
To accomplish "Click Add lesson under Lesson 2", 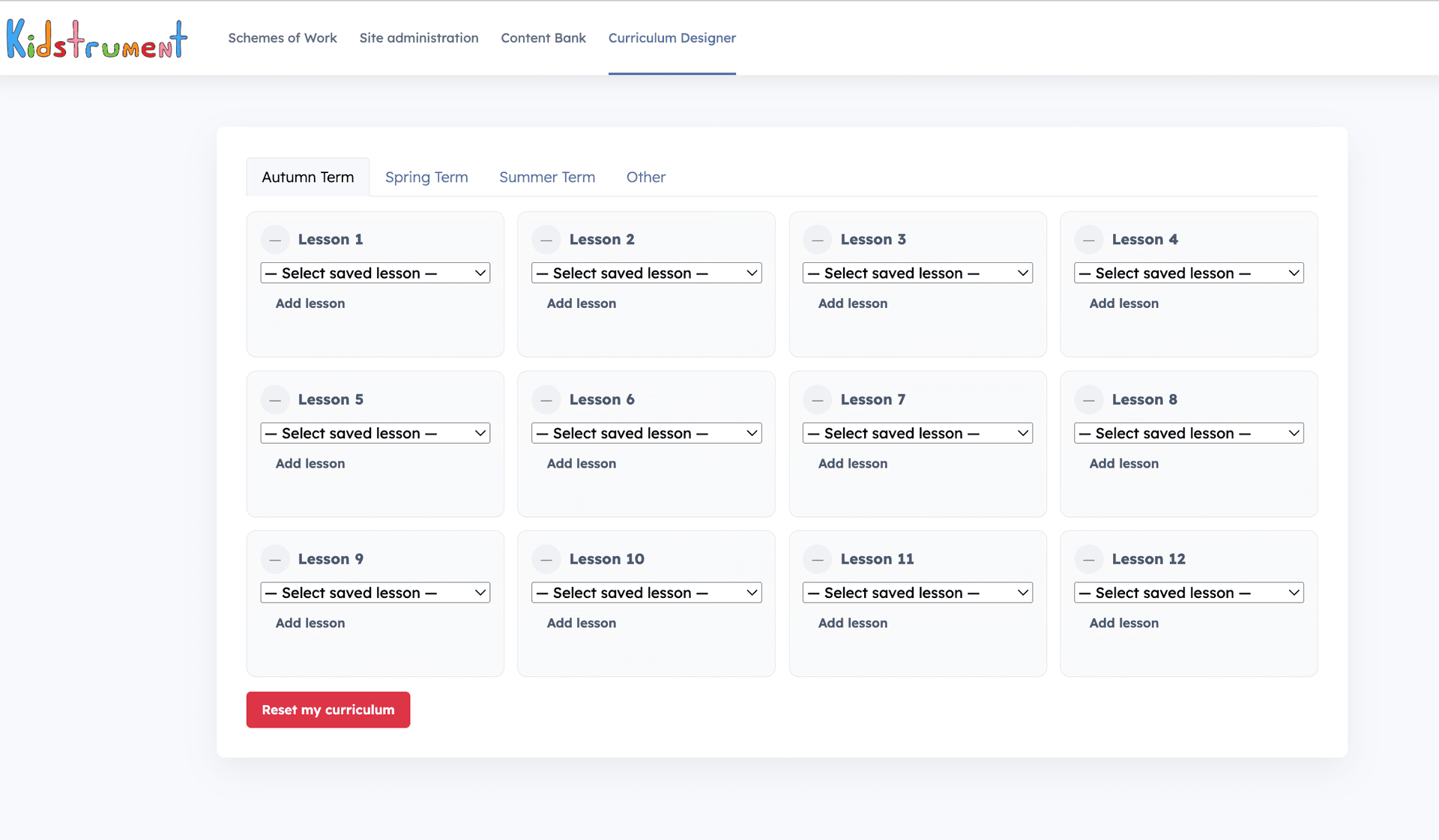I will tap(582, 303).
